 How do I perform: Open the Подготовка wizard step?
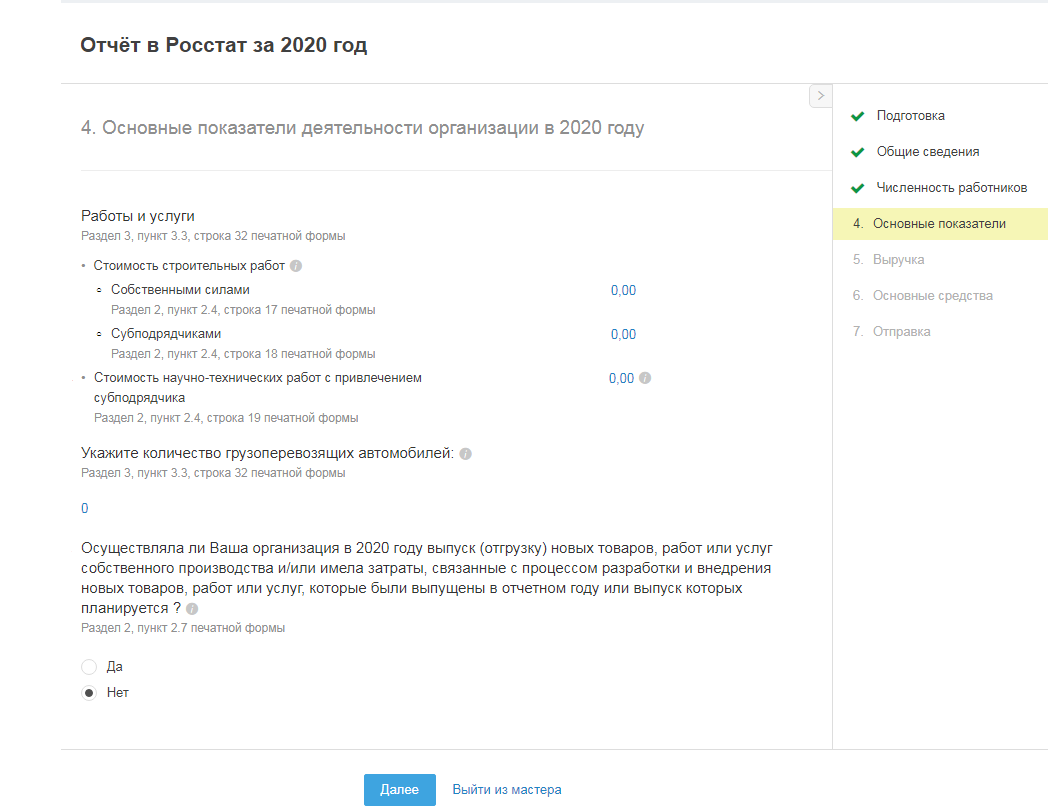910,116
